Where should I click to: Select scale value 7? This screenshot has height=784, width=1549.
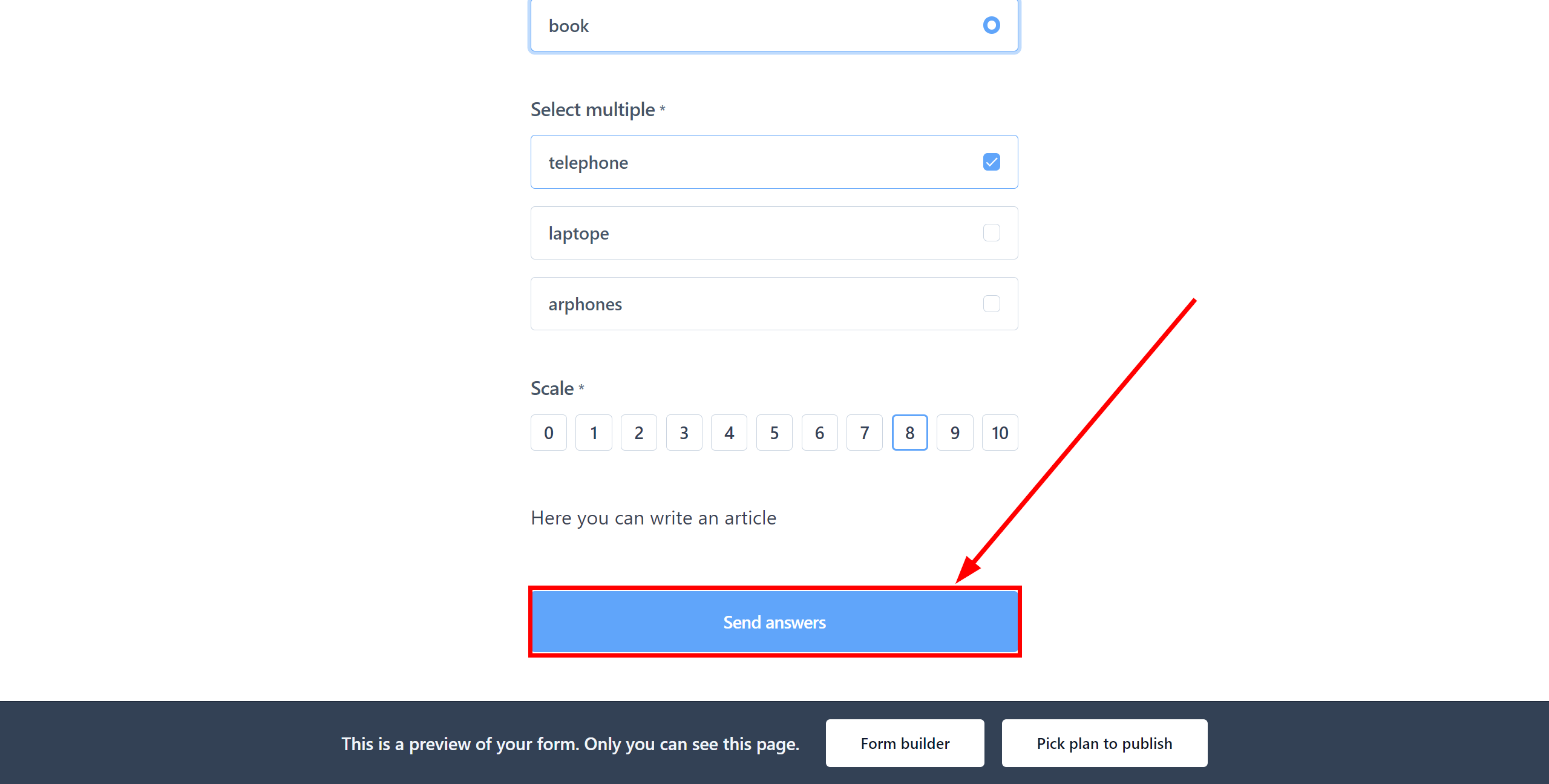(863, 432)
